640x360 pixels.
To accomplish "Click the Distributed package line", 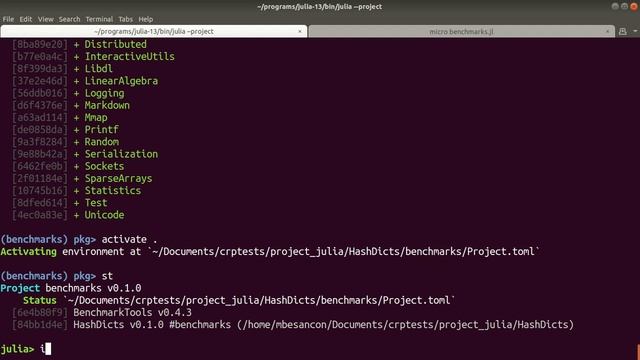I will 79,44.
